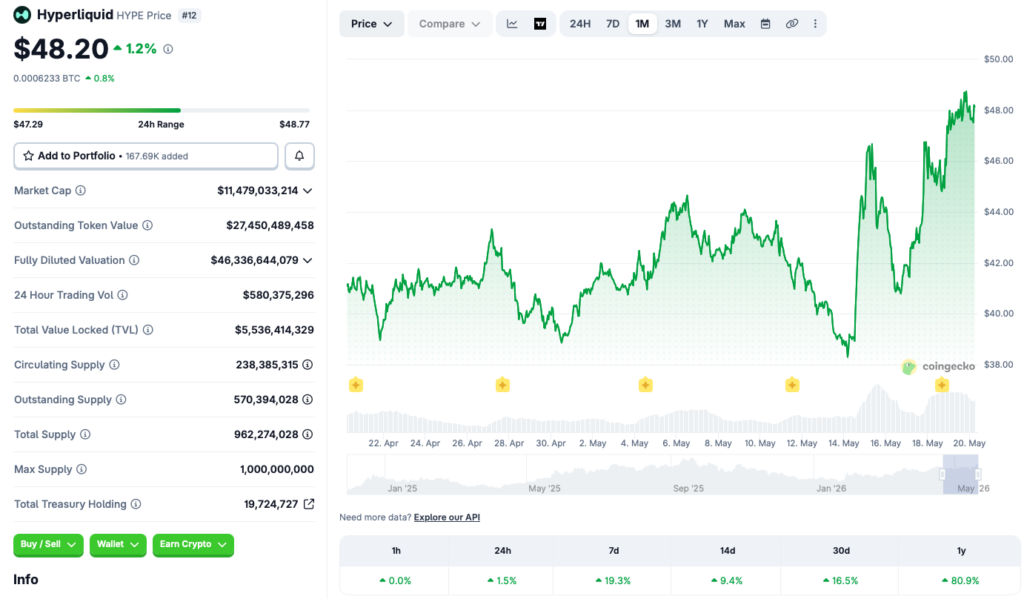
Task: Select the 1Y chart range
Action: pos(702,24)
